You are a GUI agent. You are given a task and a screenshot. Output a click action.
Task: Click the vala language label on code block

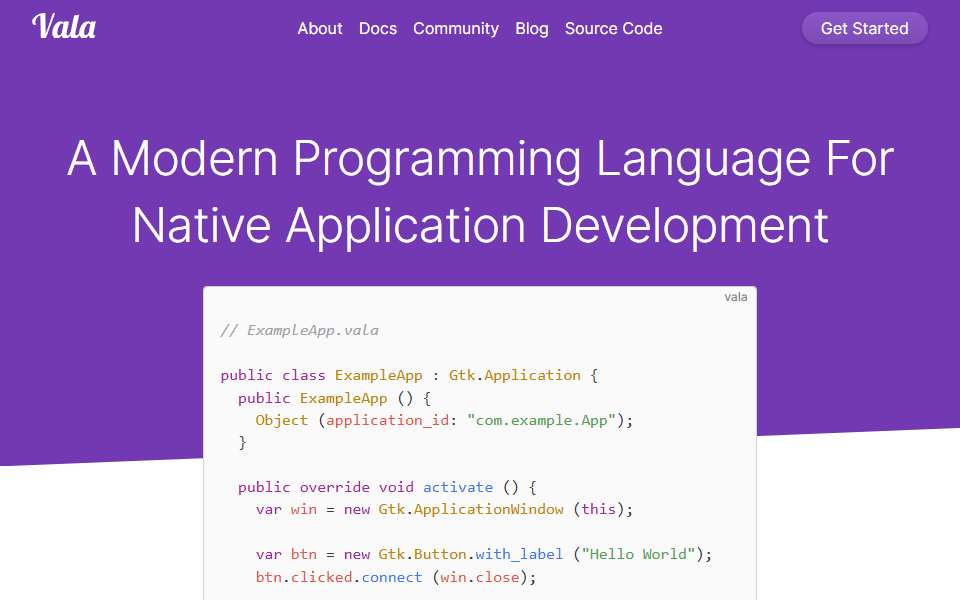(735, 297)
